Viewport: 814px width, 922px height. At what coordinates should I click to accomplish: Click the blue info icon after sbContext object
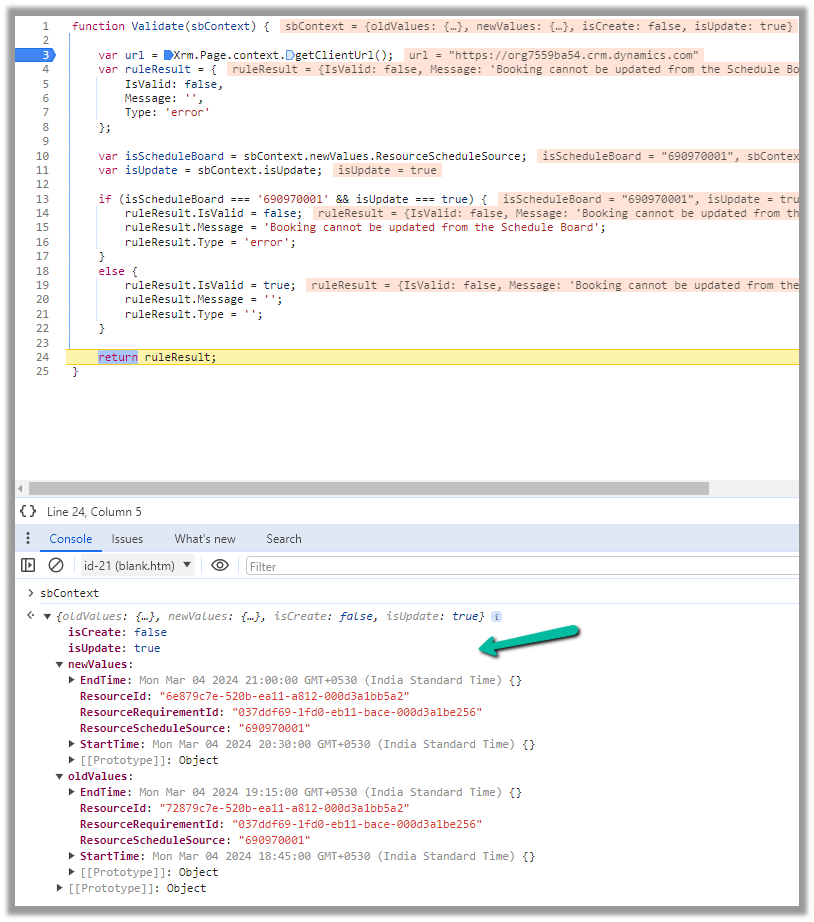coord(497,617)
